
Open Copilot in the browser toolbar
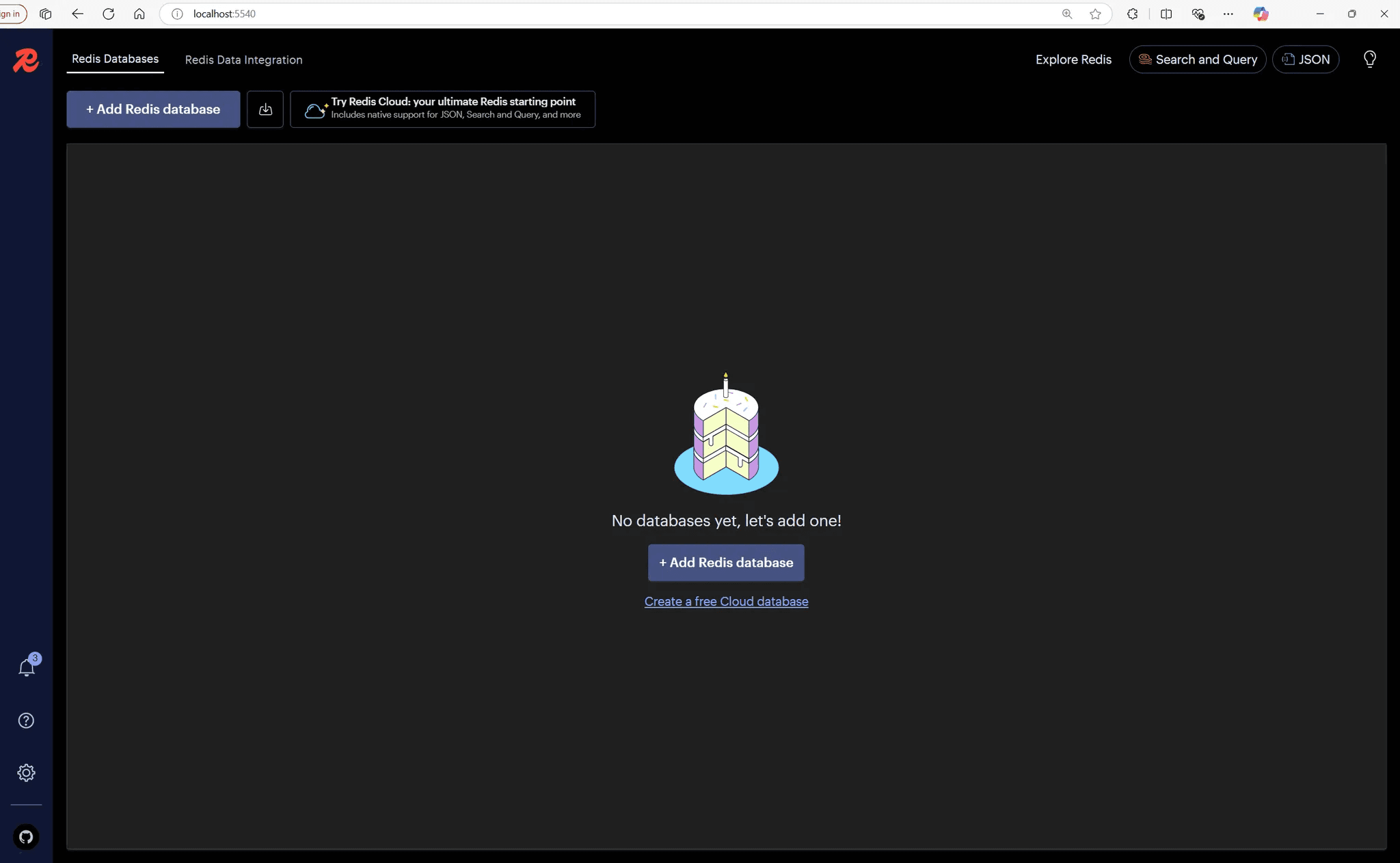1261,14
